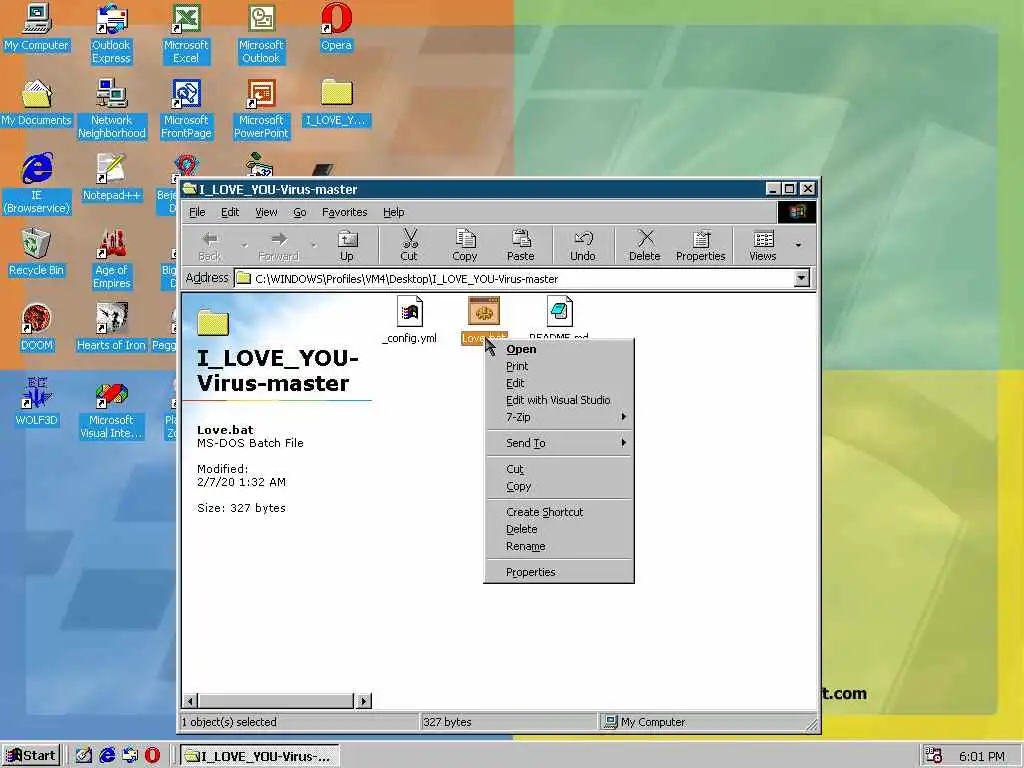The image size is (1024, 768).
Task: Click Cut scissors toolbar button
Action: pos(409,246)
